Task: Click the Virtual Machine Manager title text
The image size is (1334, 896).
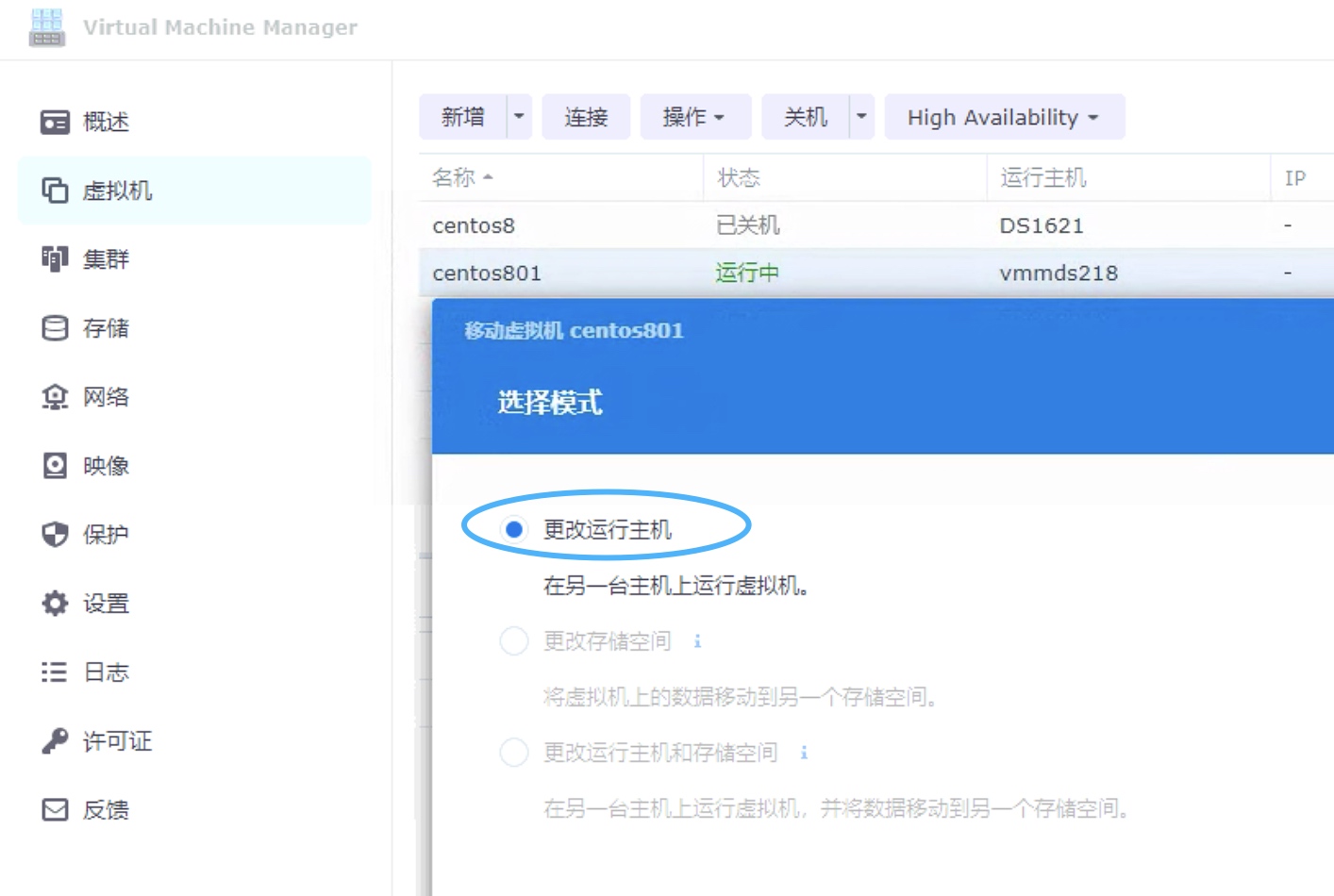Action: pyautogui.click(x=221, y=27)
